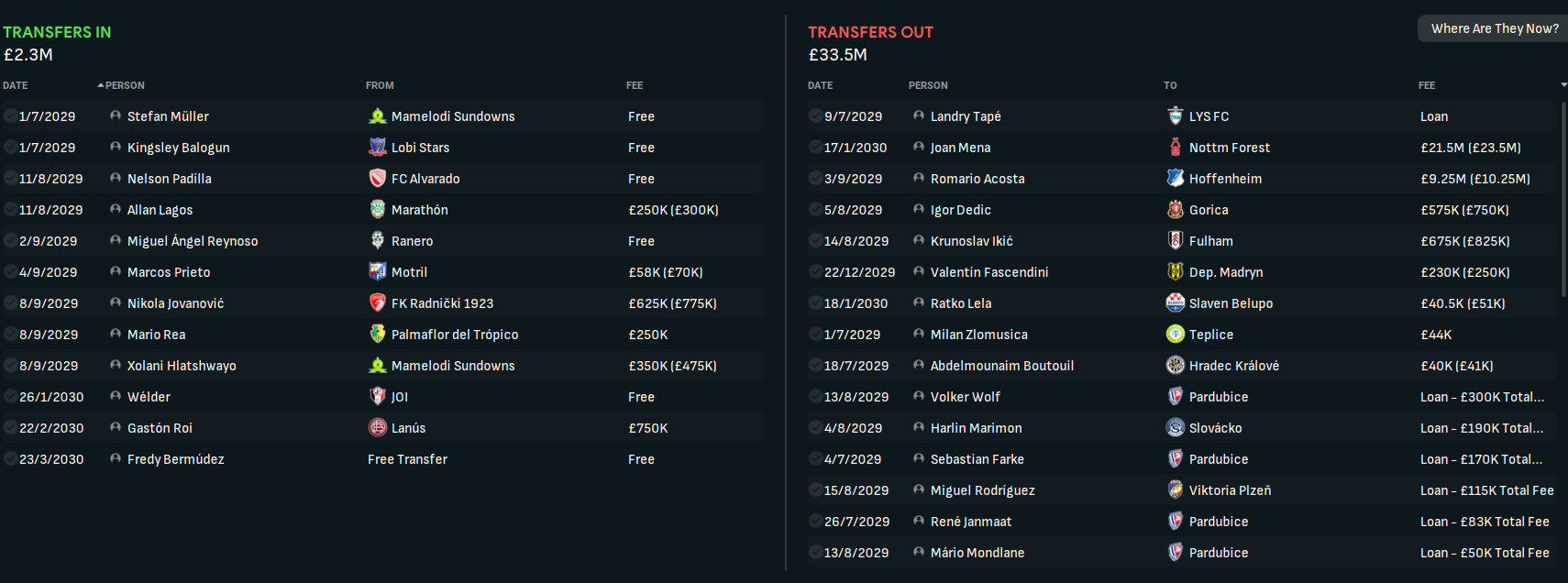
Task: Click the Nottm Forest club badge
Action: 1175,148
